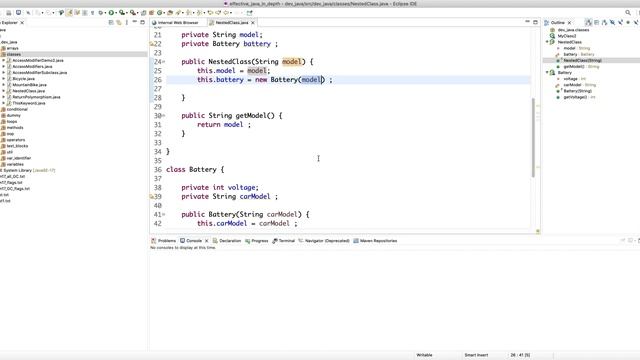
Task: Close the Console tab
Action: click(x=207, y=241)
